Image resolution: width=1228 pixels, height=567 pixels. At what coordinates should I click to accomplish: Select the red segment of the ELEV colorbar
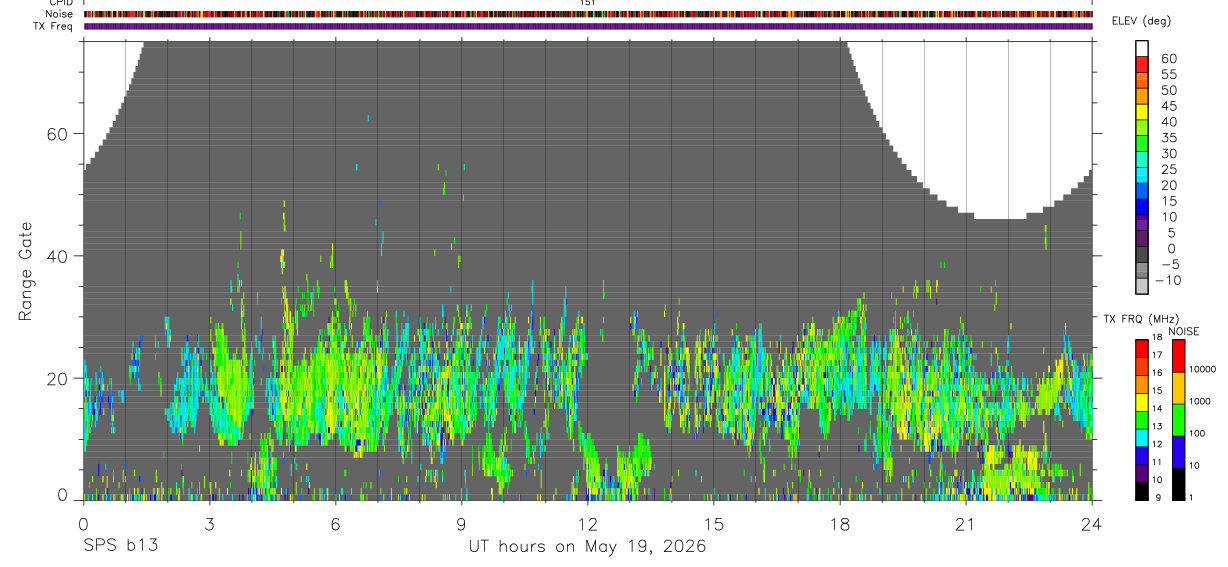point(1142,63)
